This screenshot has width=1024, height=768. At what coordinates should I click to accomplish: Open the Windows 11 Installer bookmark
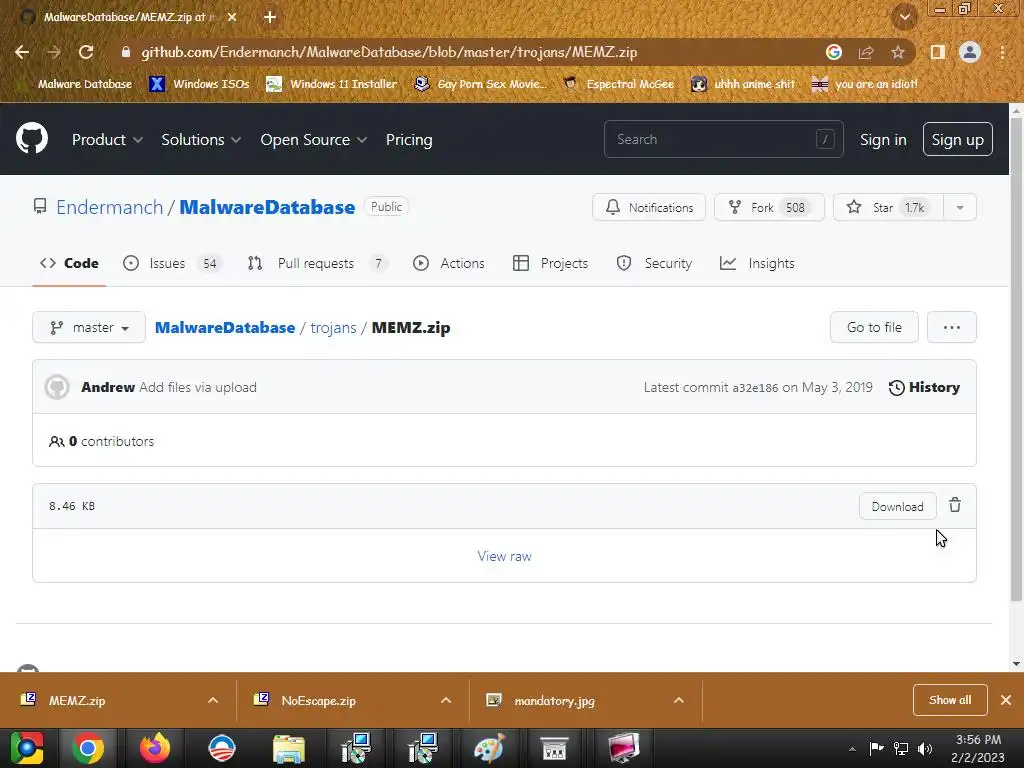pyautogui.click(x=332, y=84)
